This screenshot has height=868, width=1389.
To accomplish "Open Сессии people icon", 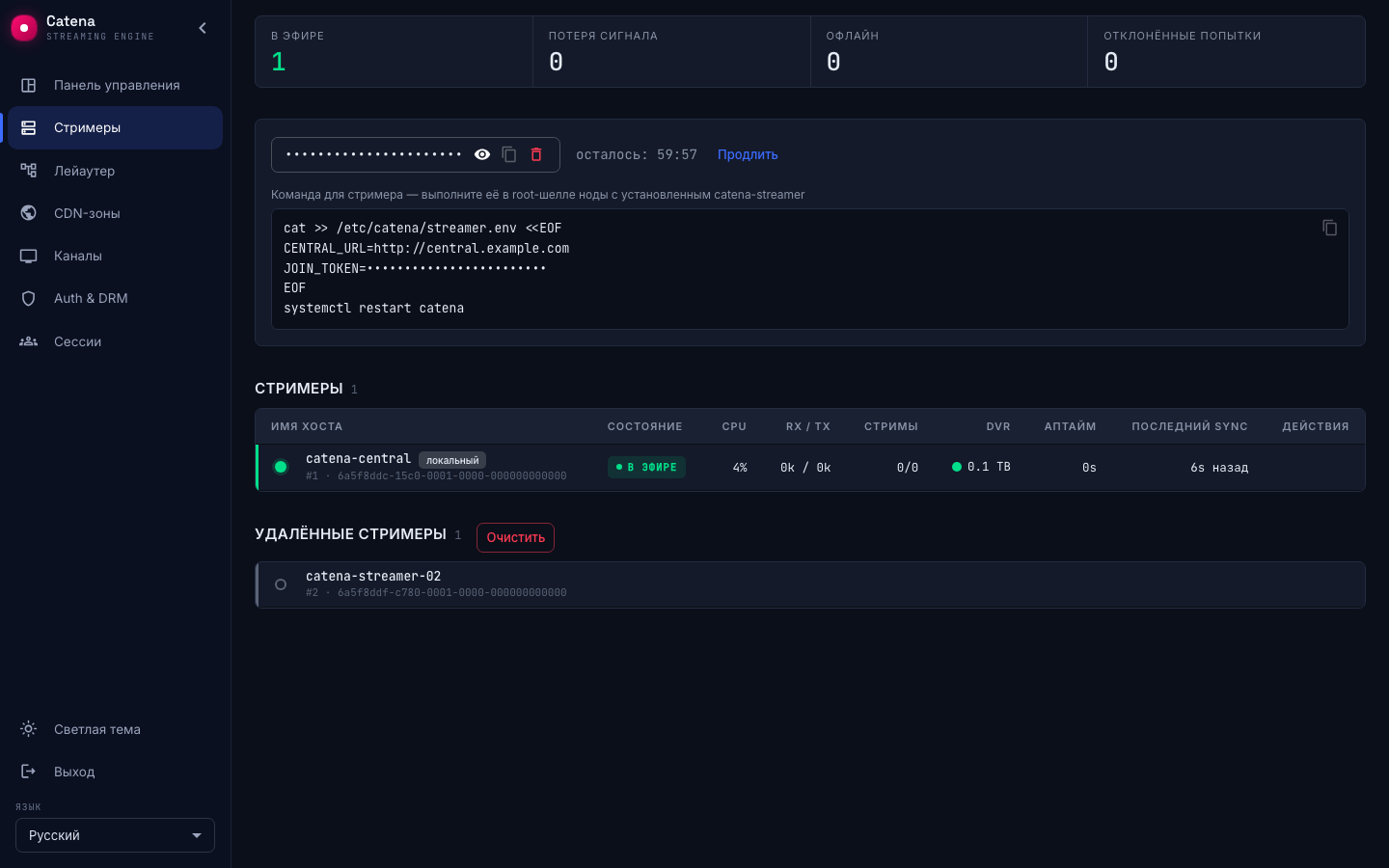I will (x=29, y=341).
